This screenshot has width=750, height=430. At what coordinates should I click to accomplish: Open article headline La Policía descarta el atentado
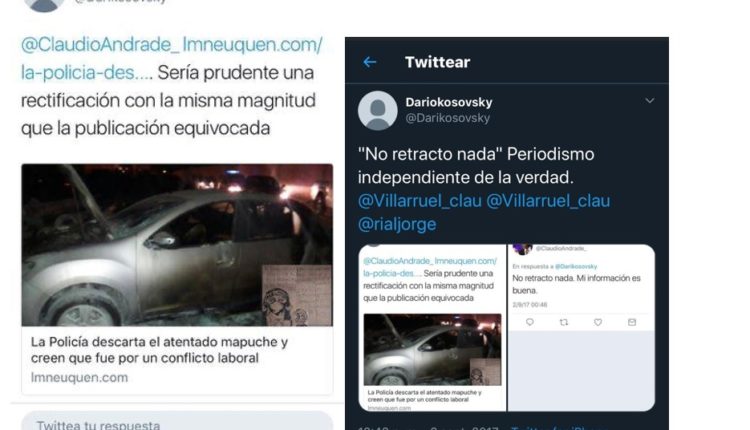click(159, 350)
